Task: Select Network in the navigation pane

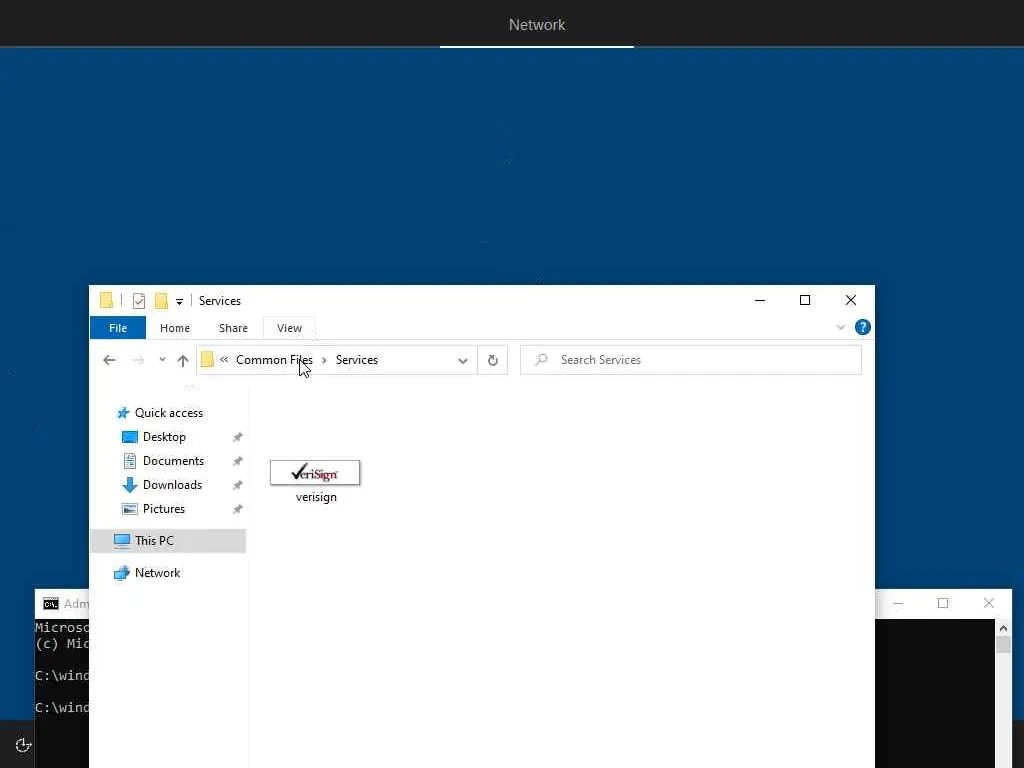Action: click(157, 573)
